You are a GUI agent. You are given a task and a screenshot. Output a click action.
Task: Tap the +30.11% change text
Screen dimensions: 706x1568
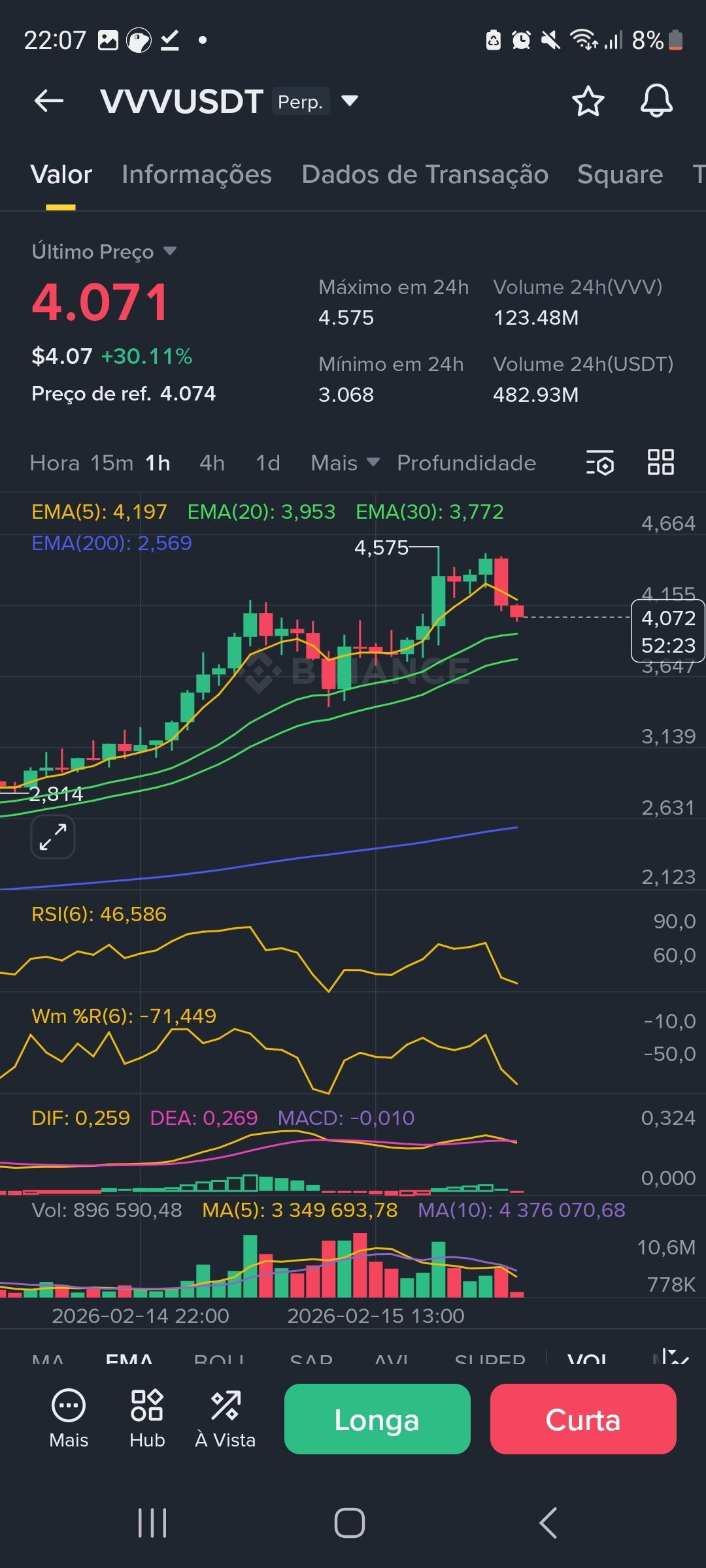tap(146, 356)
